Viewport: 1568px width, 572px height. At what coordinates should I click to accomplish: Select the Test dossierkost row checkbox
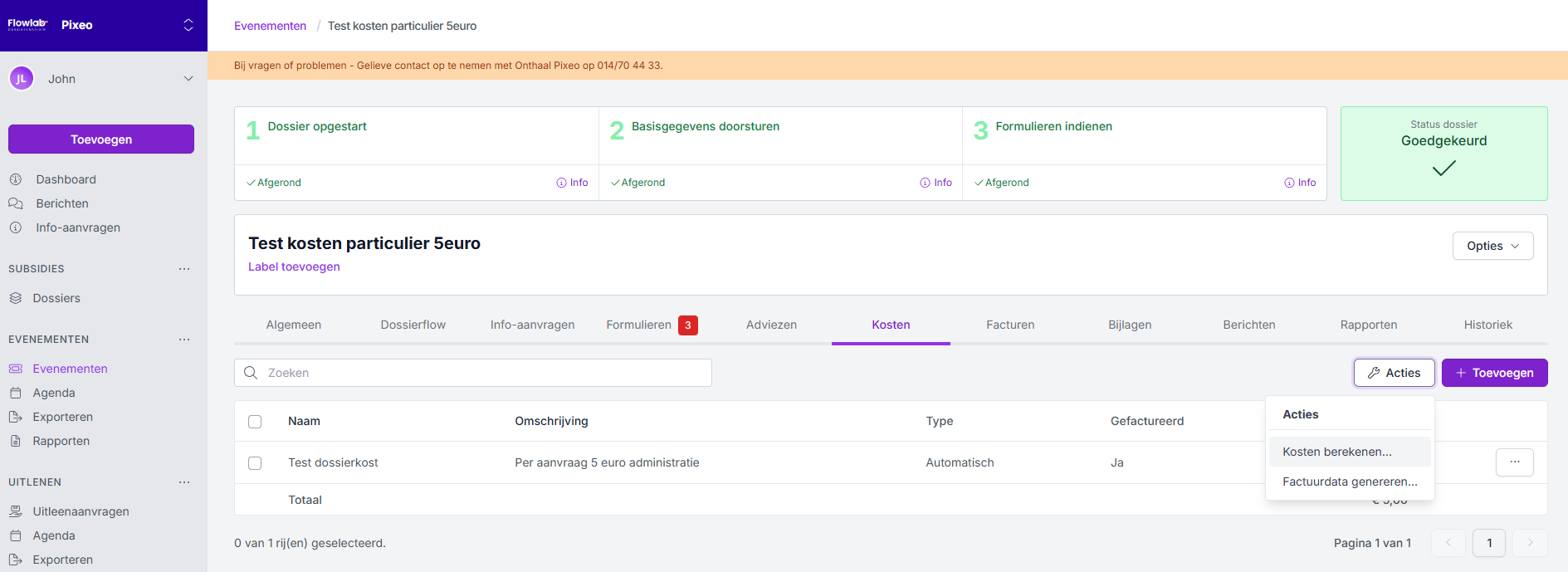pos(255,463)
